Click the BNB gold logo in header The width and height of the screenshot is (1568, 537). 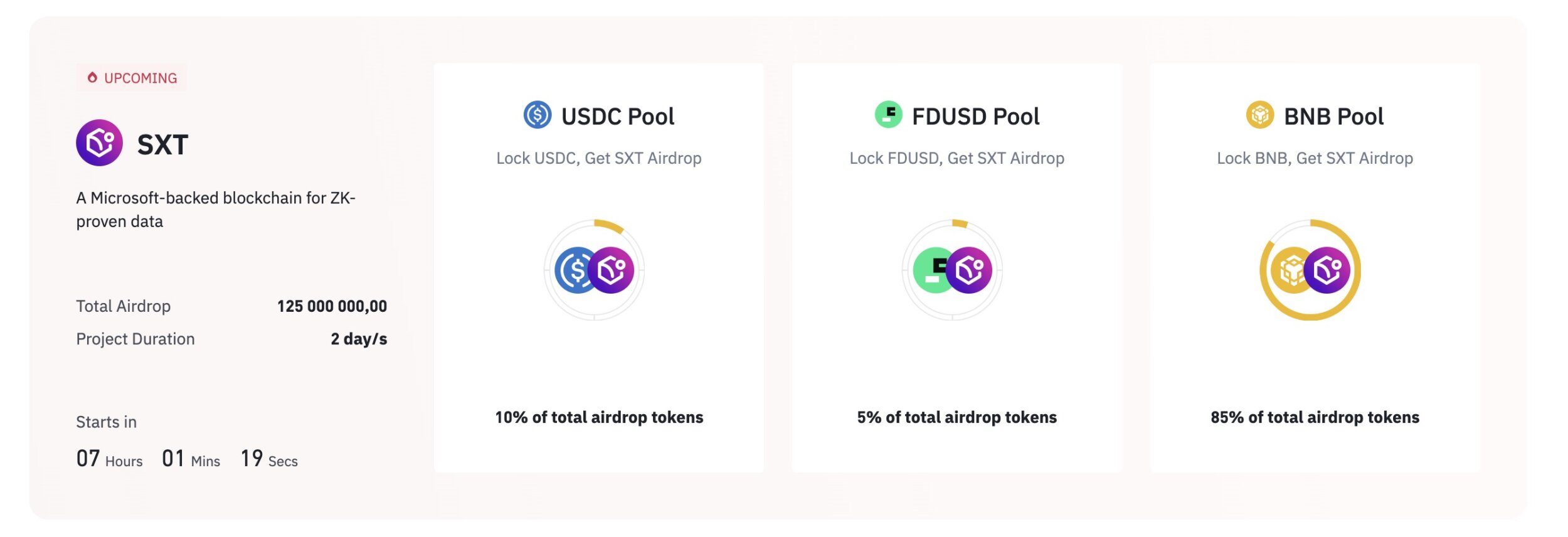(1259, 115)
